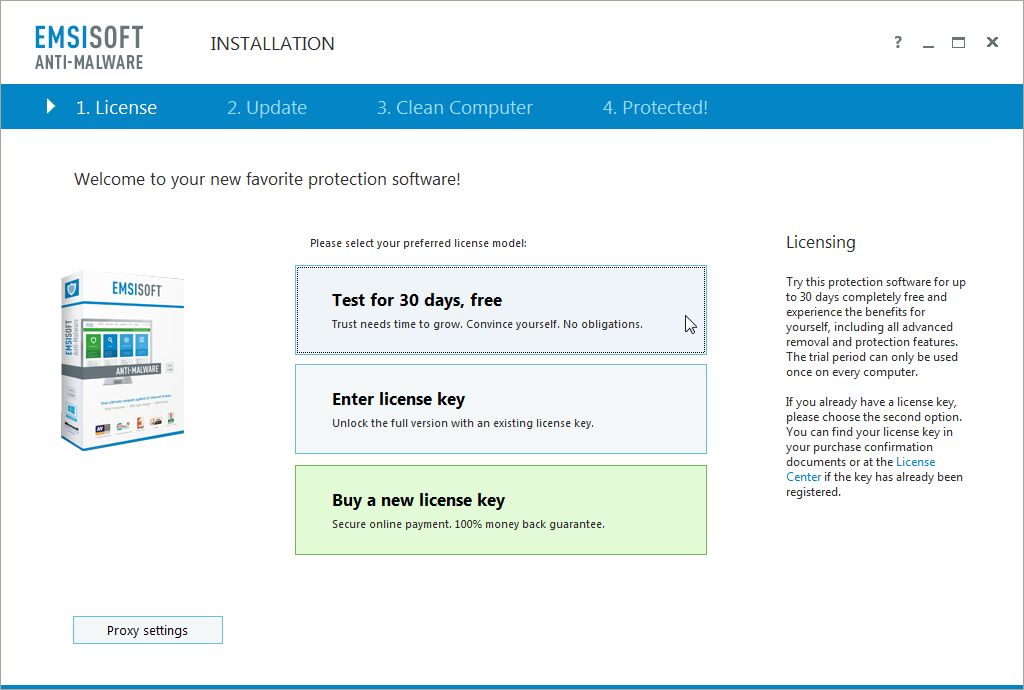The width and height of the screenshot is (1024, 690).
Task: Jump to the 4. Protected! step
Action: click(x=655, y=108)
